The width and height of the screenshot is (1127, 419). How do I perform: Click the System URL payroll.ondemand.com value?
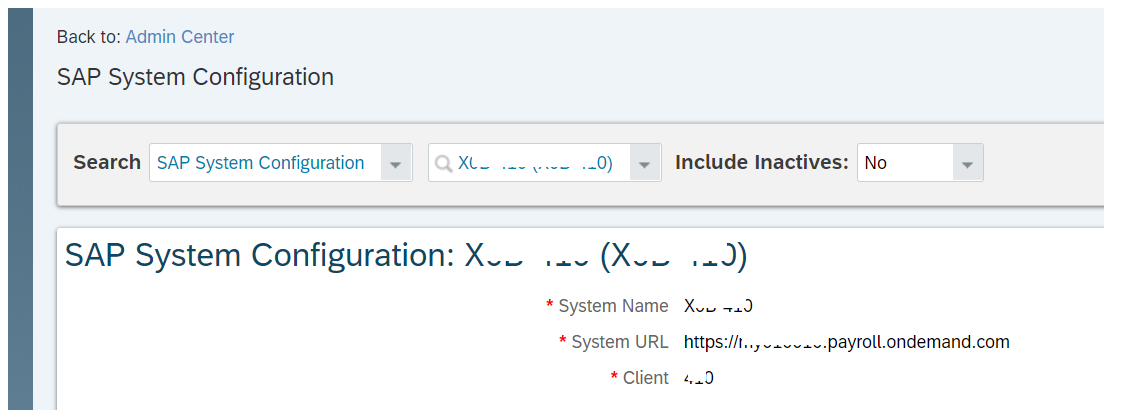coord(847,342)
